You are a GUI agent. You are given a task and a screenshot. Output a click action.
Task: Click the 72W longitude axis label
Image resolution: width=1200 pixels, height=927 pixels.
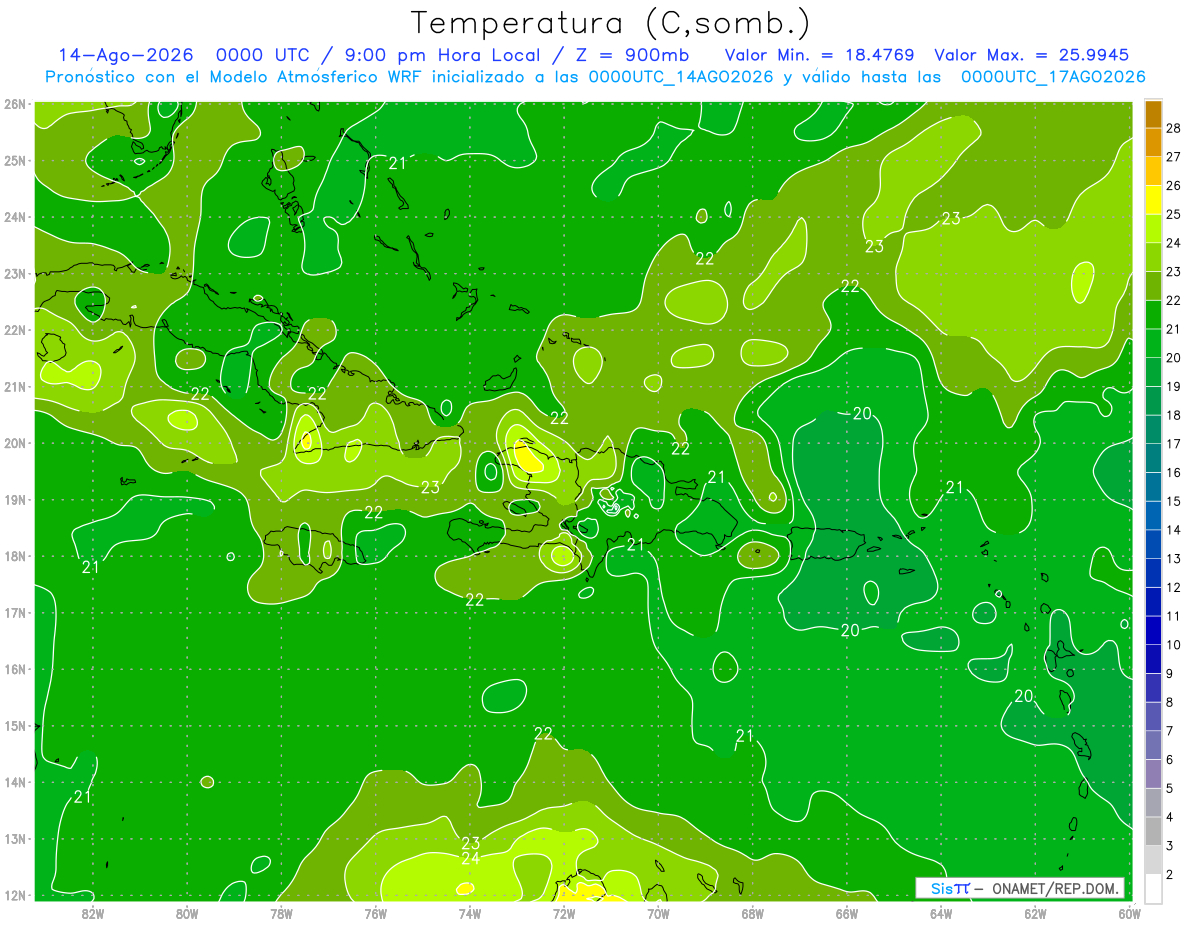(564, 912)
